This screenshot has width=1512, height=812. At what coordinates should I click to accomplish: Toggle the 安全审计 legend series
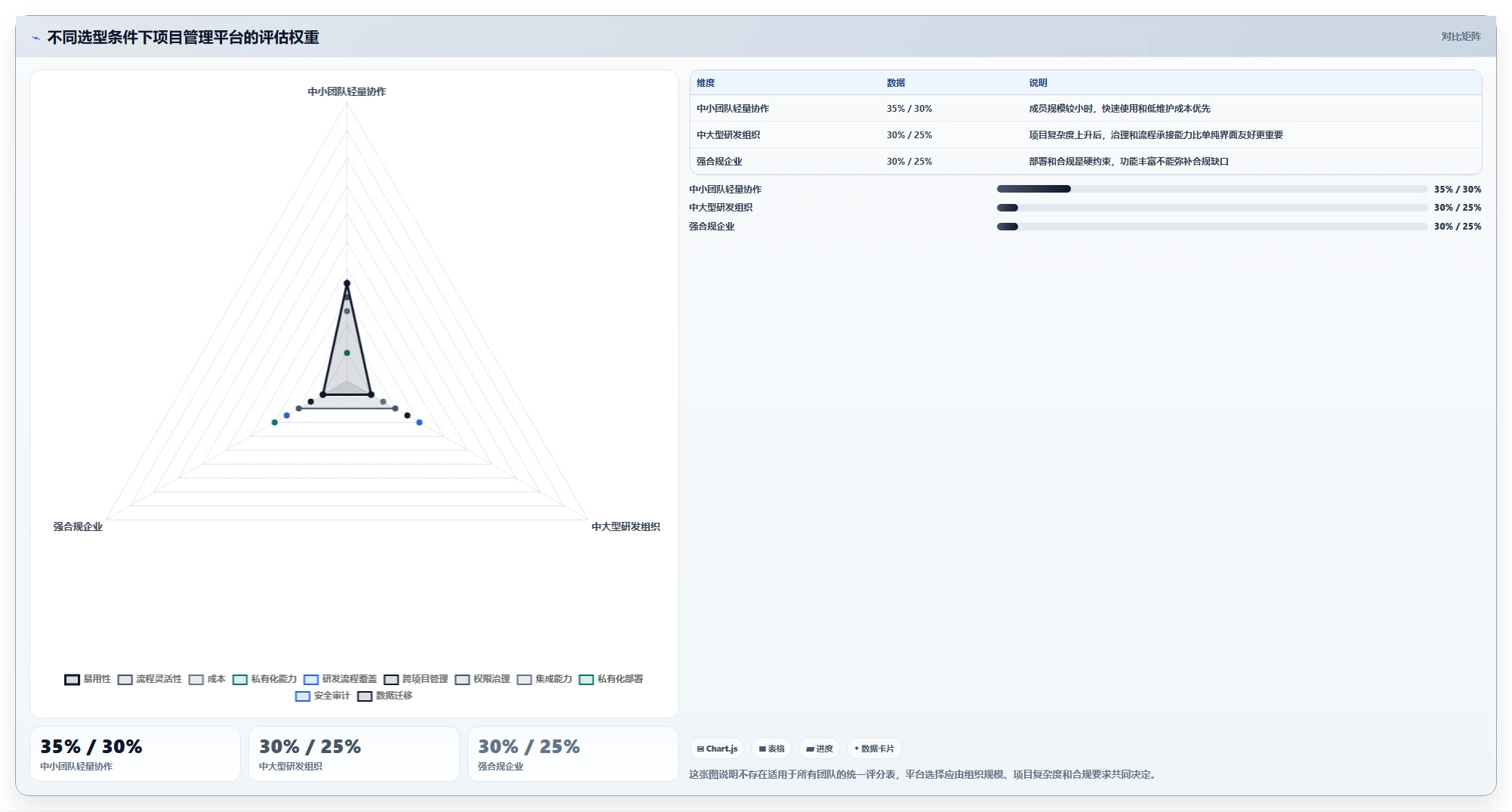pos(322,696)
